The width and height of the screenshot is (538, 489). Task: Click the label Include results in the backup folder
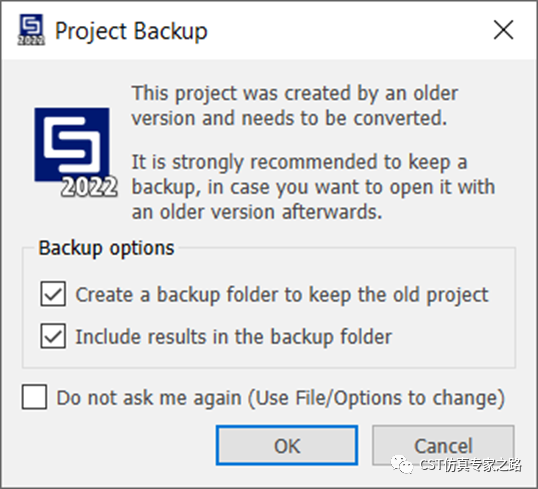pyautogui.click(x=233, y=337)
